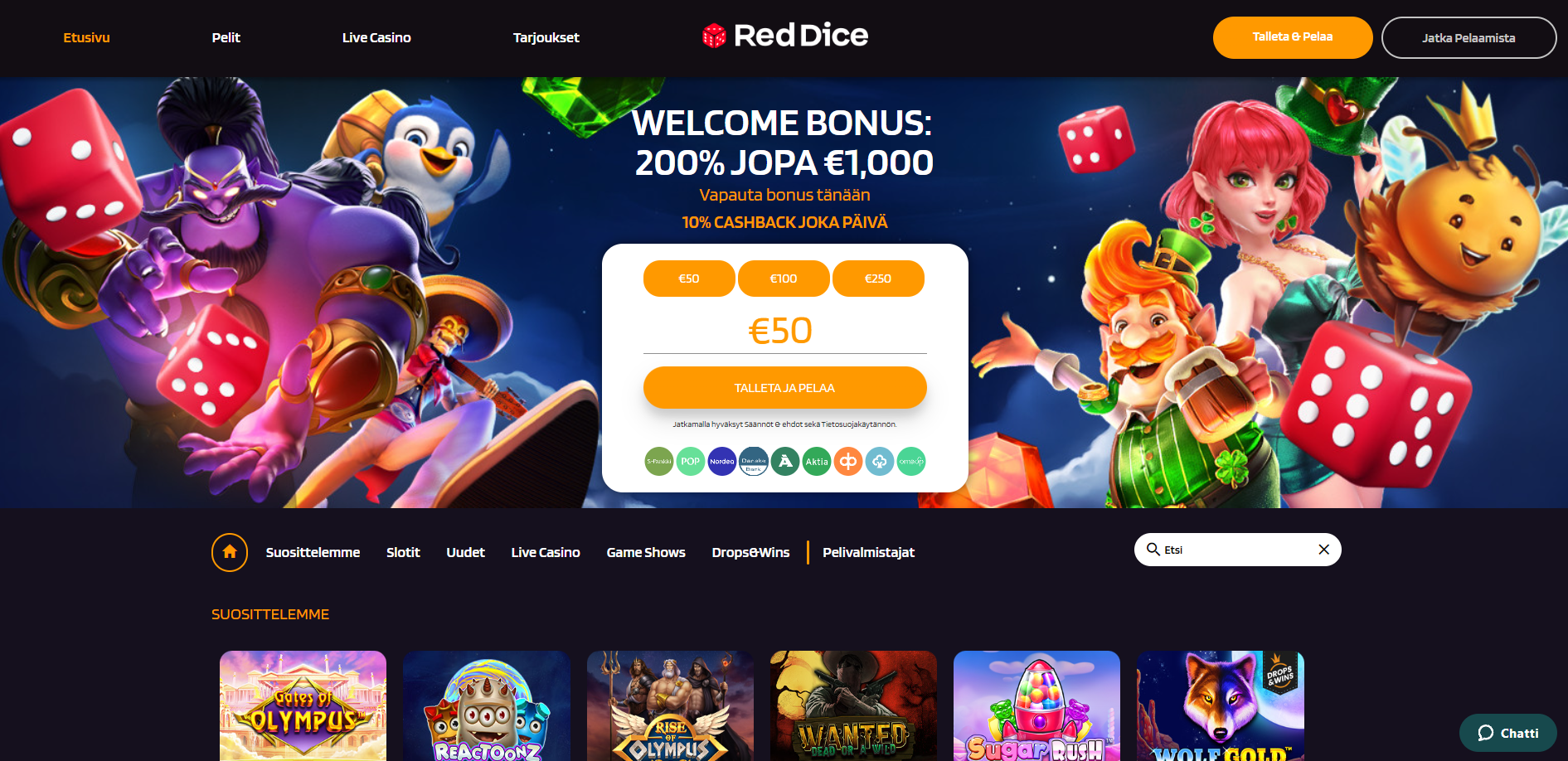
Task: Choose the S-Pankki payment icon
Action: (658, 461)
